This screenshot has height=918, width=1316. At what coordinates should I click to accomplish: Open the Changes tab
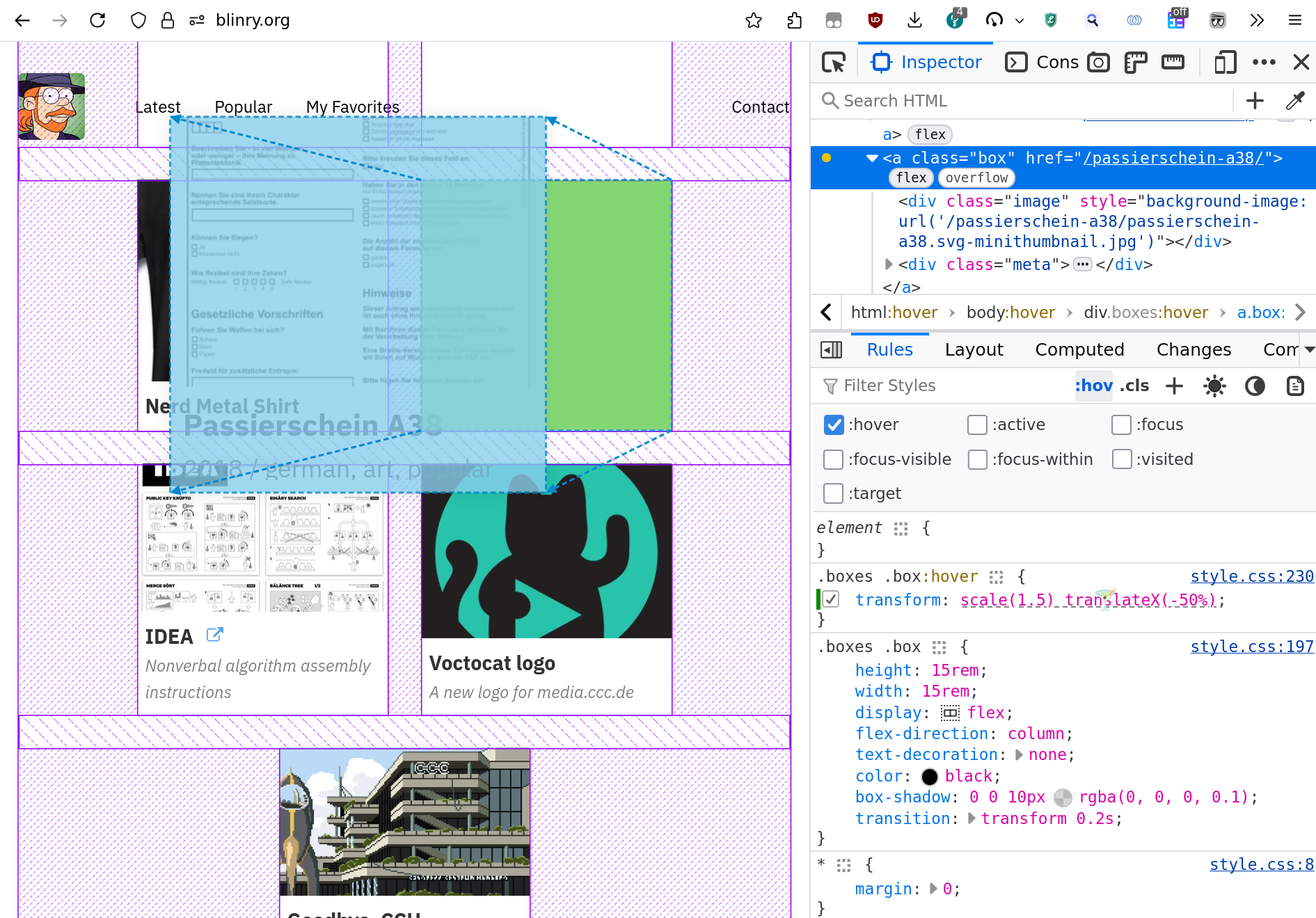[1193, 349]
